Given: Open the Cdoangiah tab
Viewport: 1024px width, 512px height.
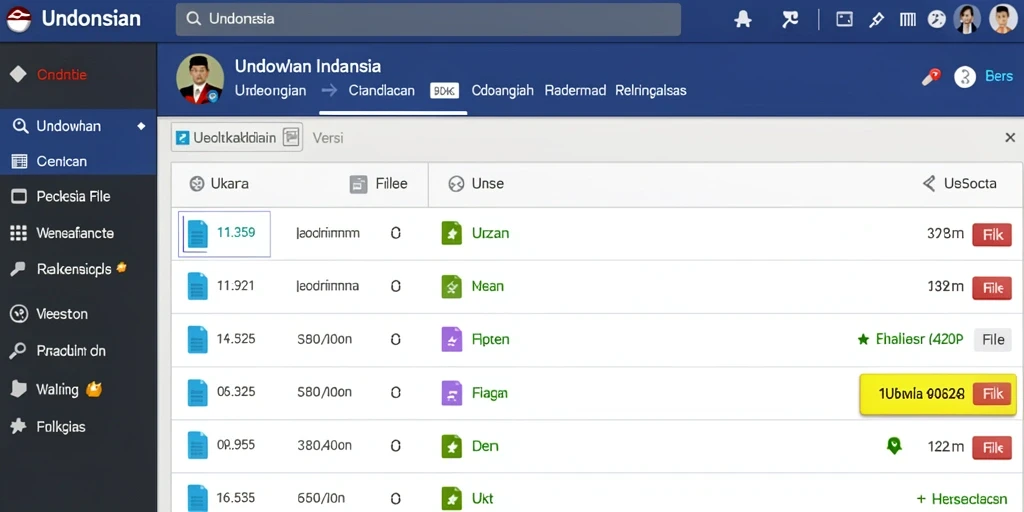Looking at the screenshot, I should [502, 90].
